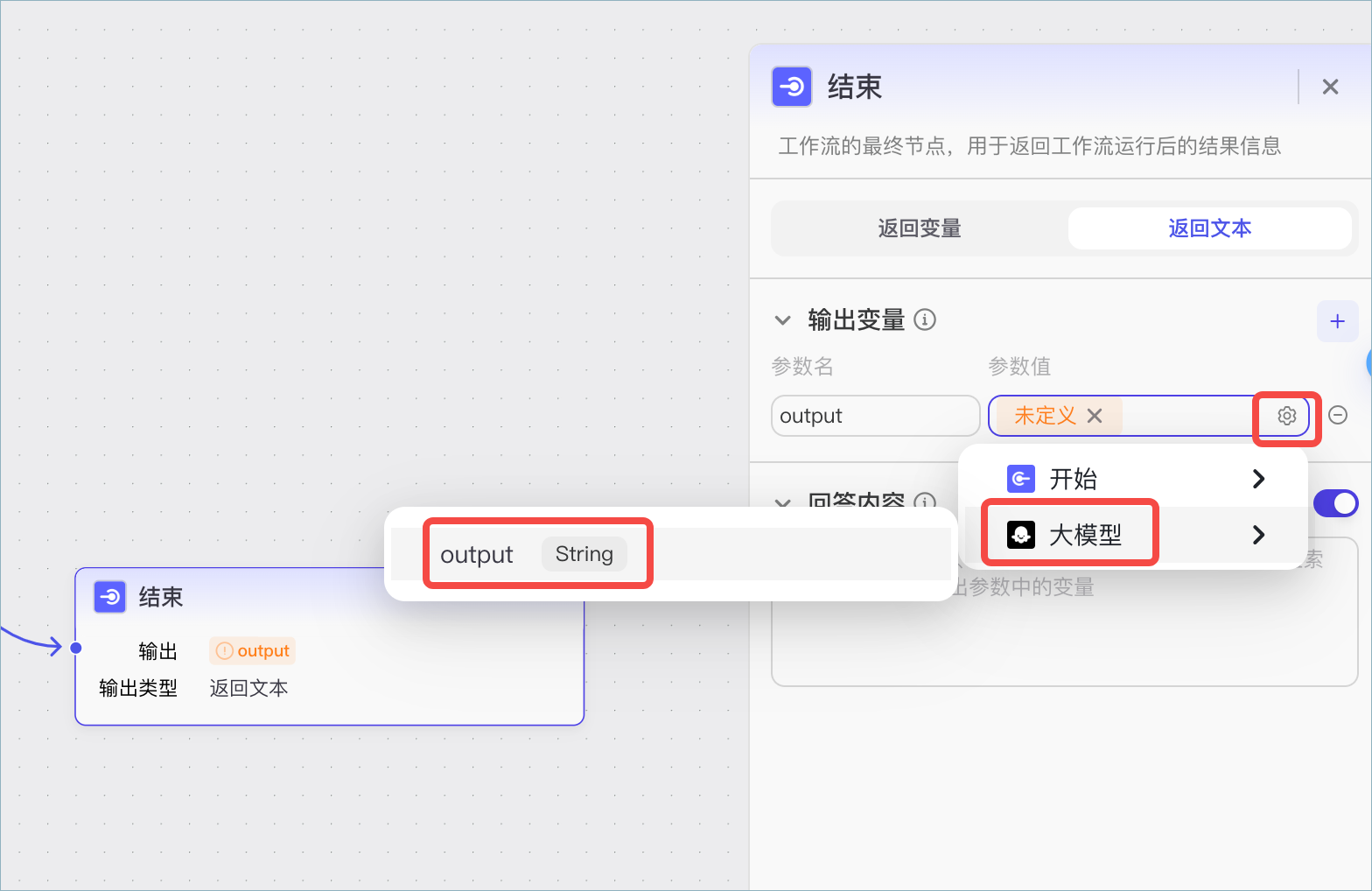The height and width of the screenshot is (891, 1372).
Task: Switch to 返回文本 tab
Action: pyautogui.click(x=1209, y=228)
